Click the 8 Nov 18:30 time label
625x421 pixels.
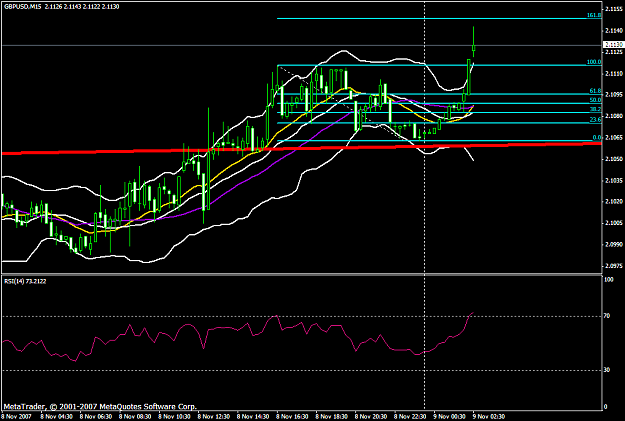click(x=332, y=417)
